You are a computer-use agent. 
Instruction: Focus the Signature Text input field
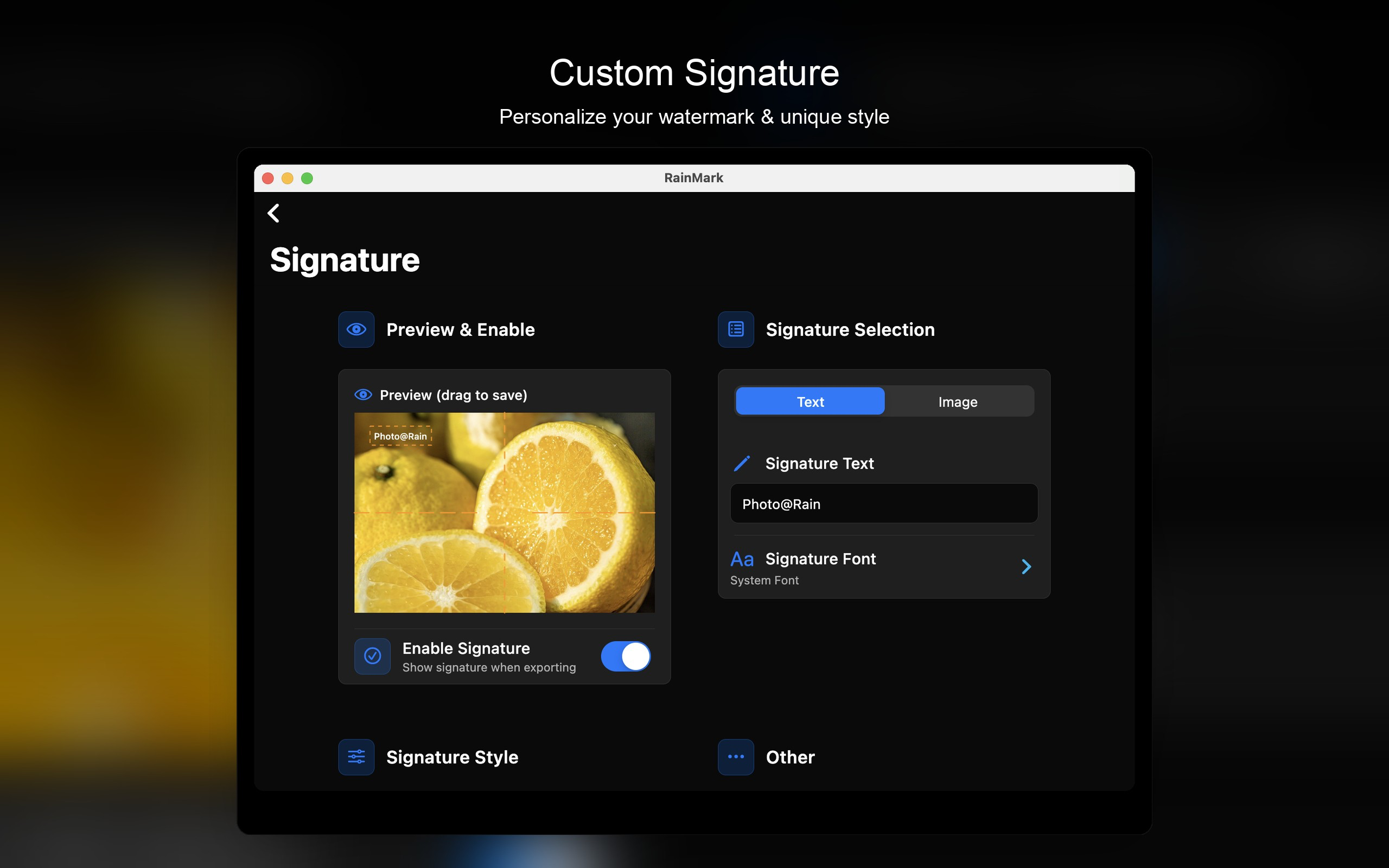[883, 503]
